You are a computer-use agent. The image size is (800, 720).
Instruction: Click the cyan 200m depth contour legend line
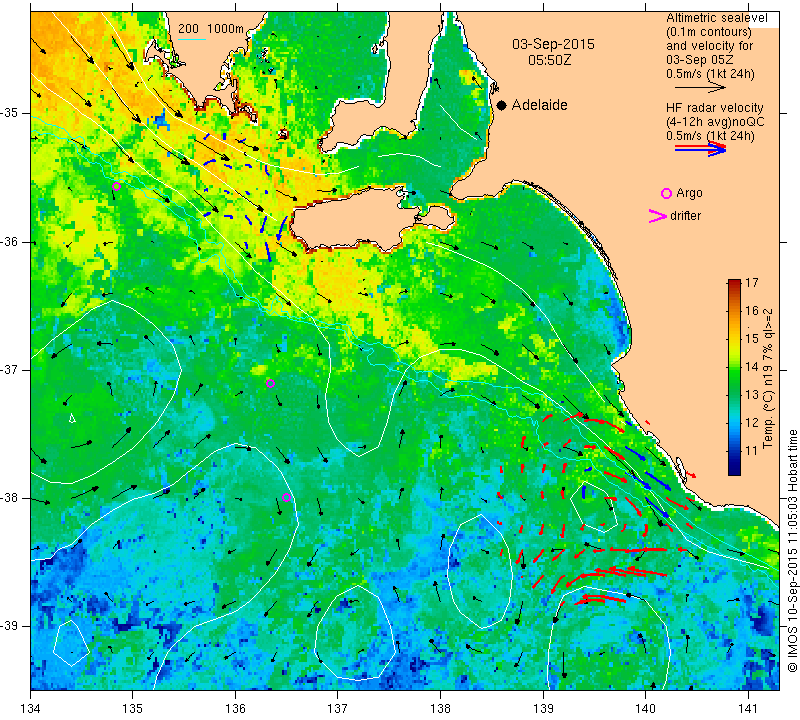(192, 40)
